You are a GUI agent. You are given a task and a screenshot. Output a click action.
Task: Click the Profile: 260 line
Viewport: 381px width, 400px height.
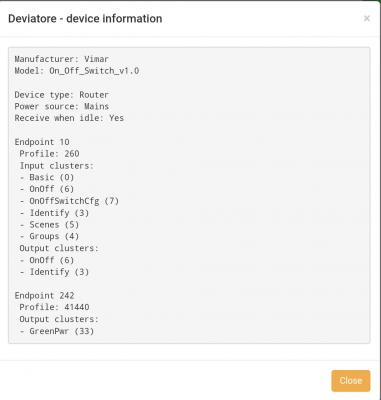pos(49,154)
